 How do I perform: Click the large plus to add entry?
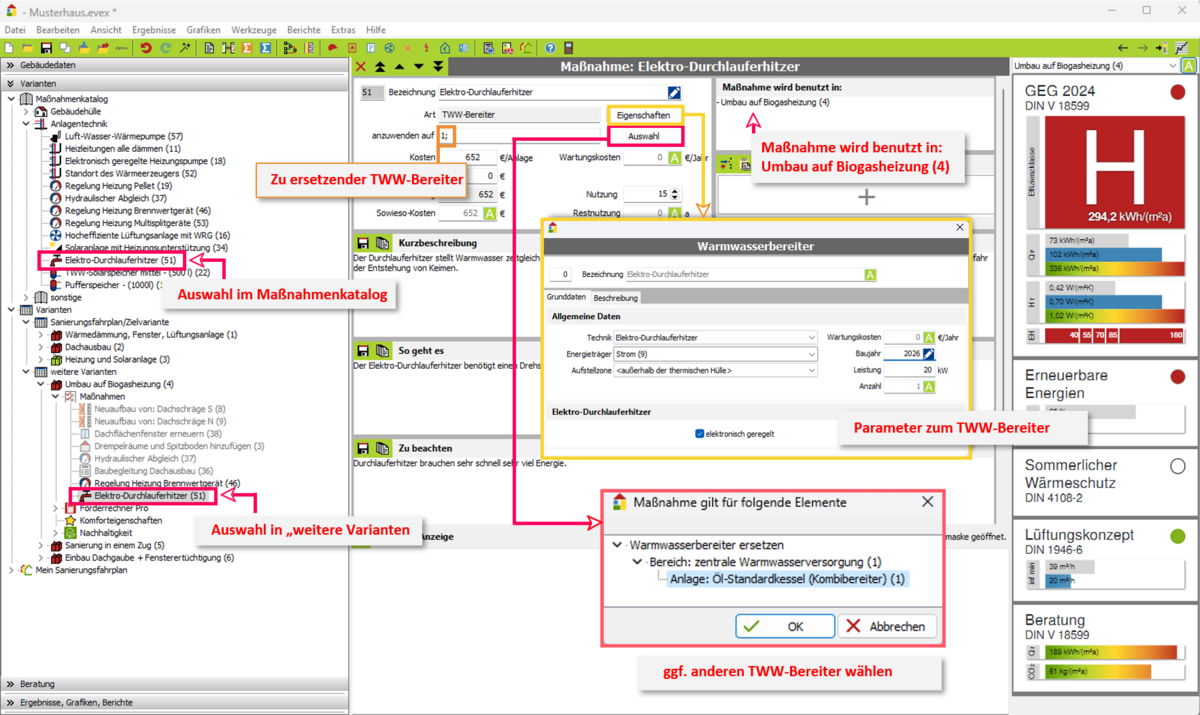866,197
